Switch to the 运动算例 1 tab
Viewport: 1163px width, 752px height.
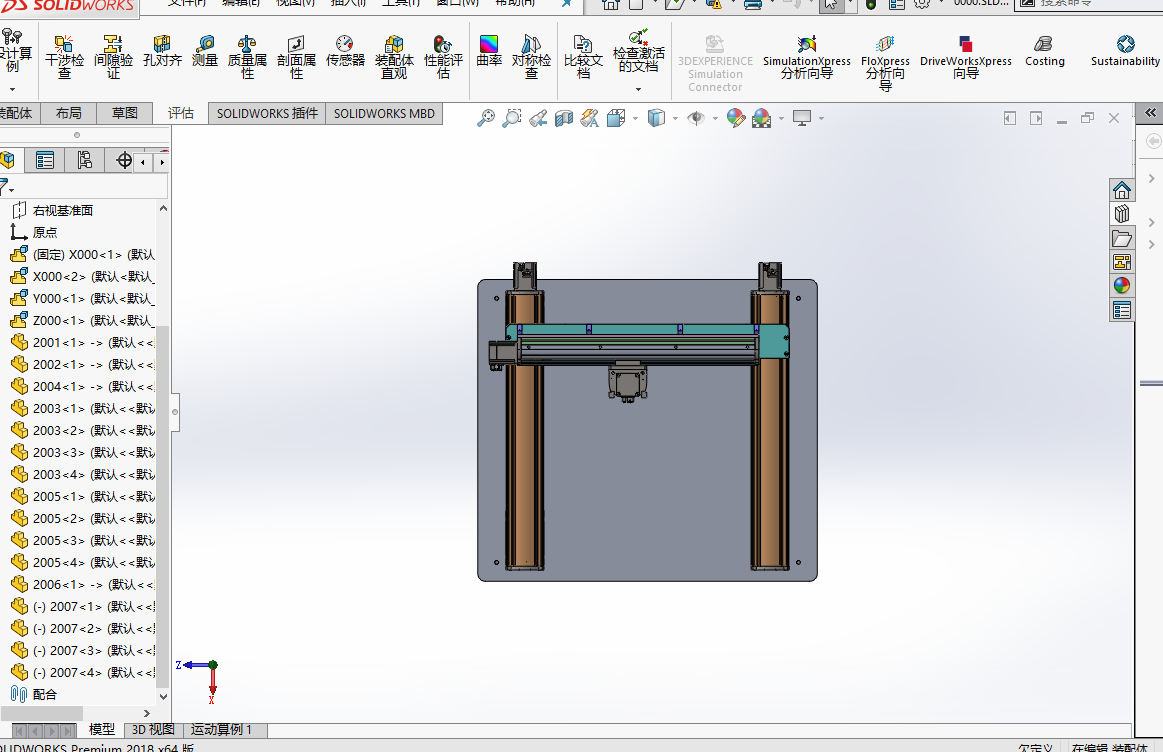(222, 729)
